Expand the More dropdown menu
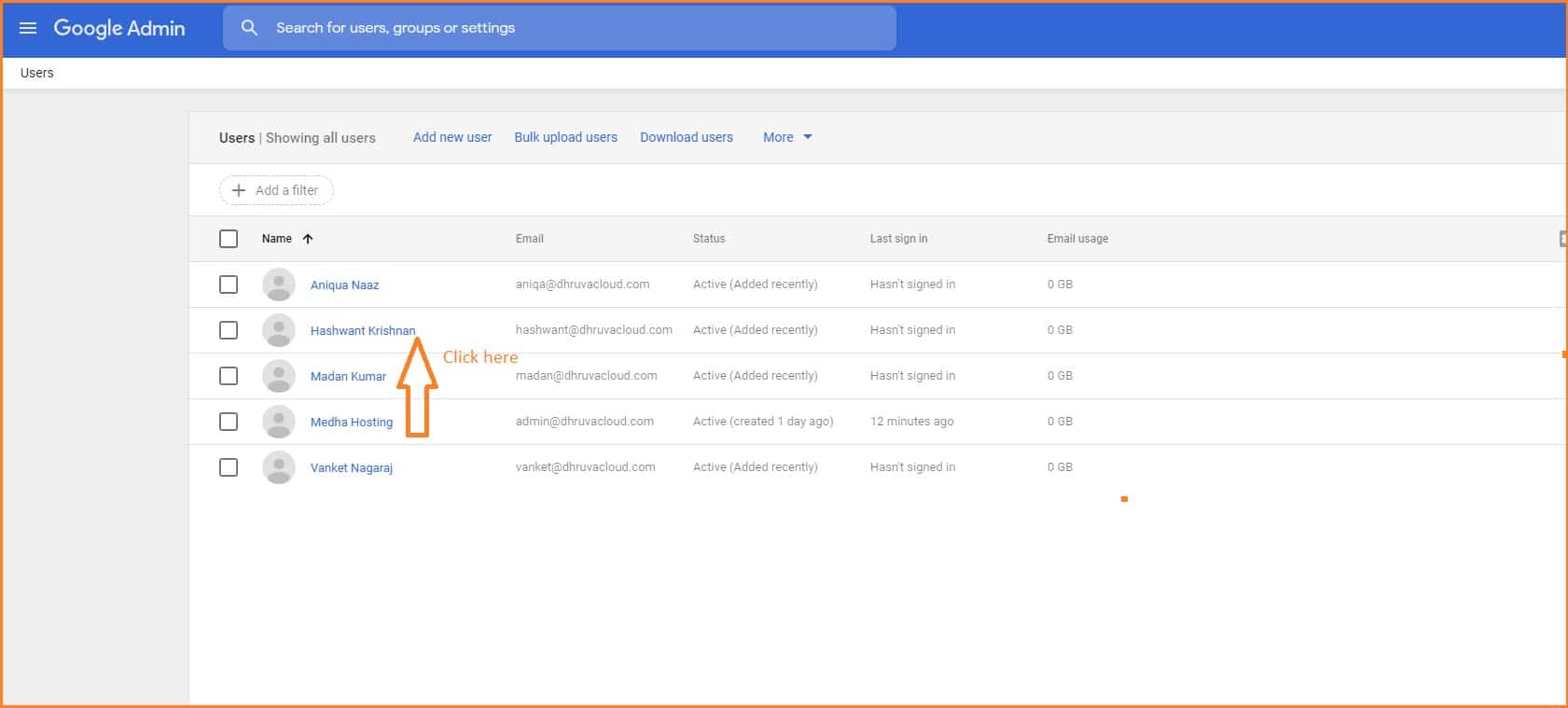 tap(787, 137)
